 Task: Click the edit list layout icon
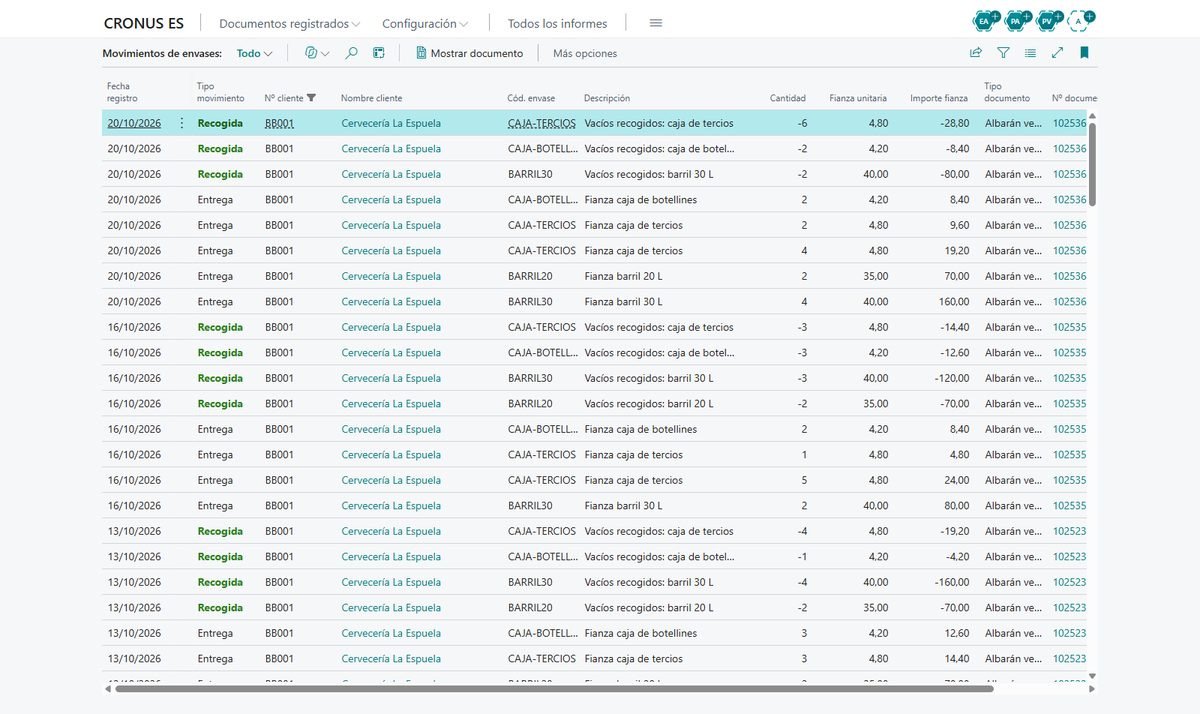pos(379,53)
